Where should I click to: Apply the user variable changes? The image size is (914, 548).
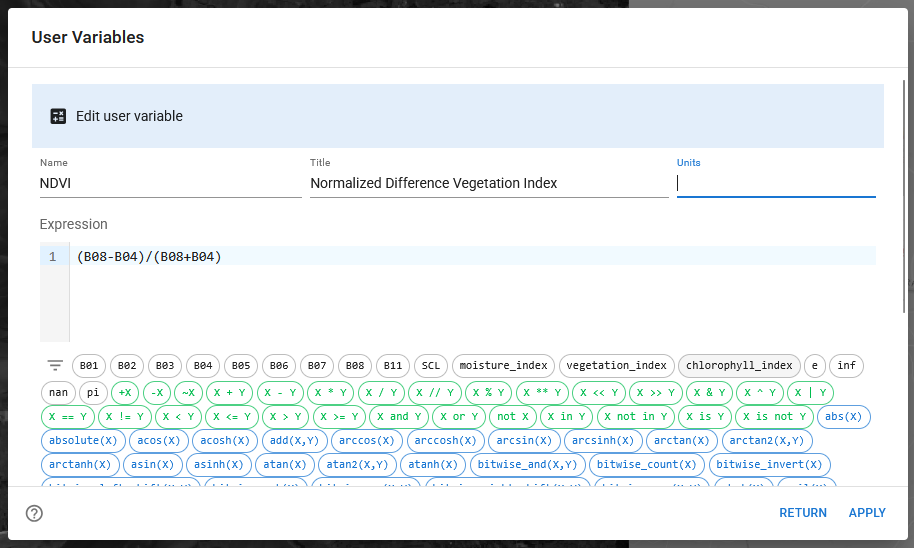point(867,513)
